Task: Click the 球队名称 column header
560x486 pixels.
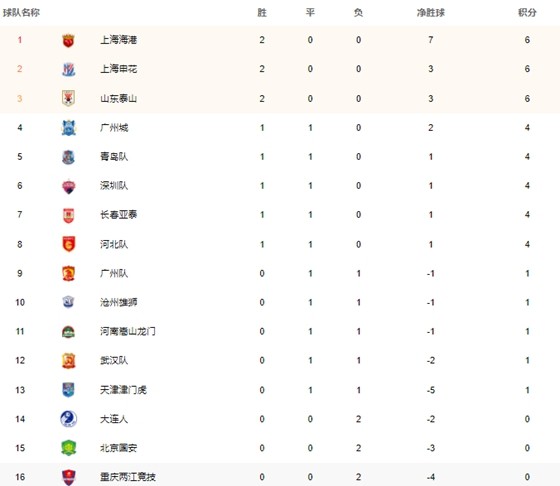Action: [21, 13]
